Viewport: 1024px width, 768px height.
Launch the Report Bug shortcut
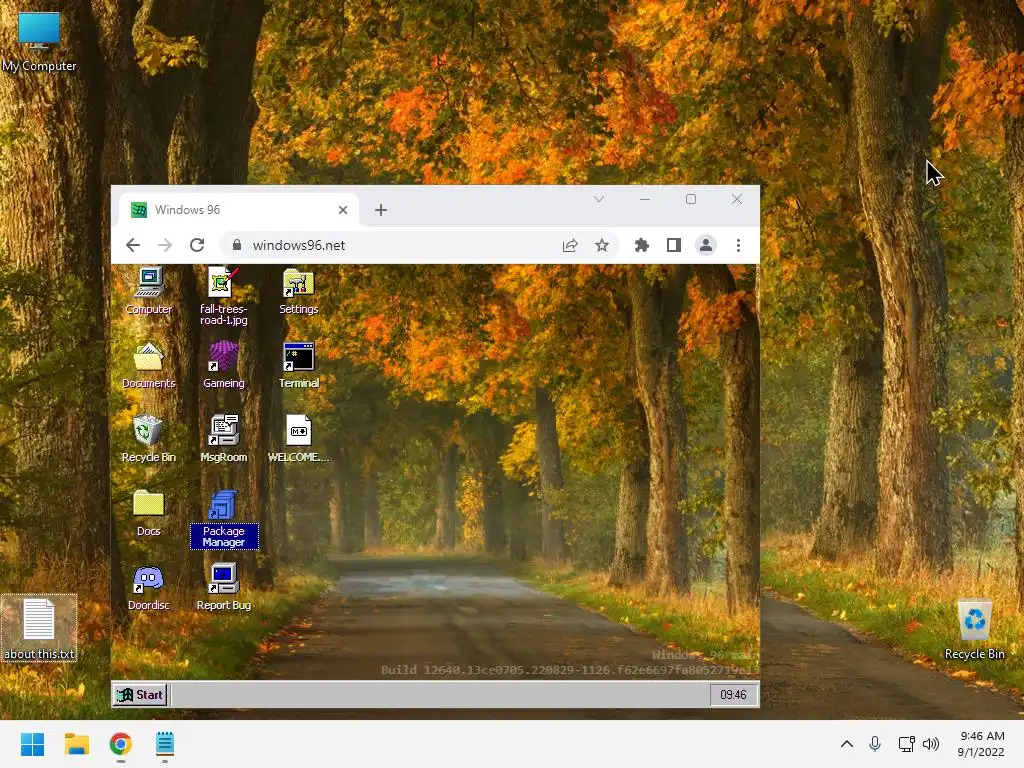(x=223, y=588)
